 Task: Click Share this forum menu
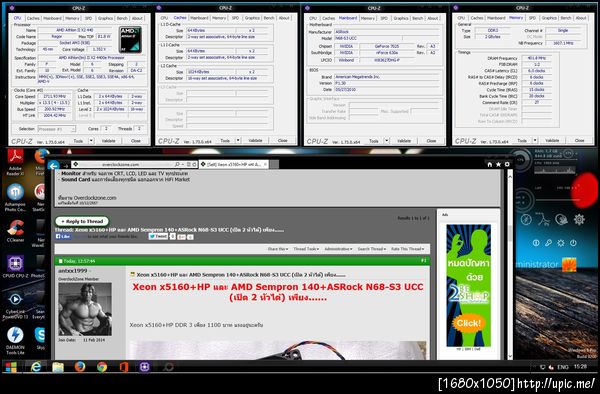(278, 249)
